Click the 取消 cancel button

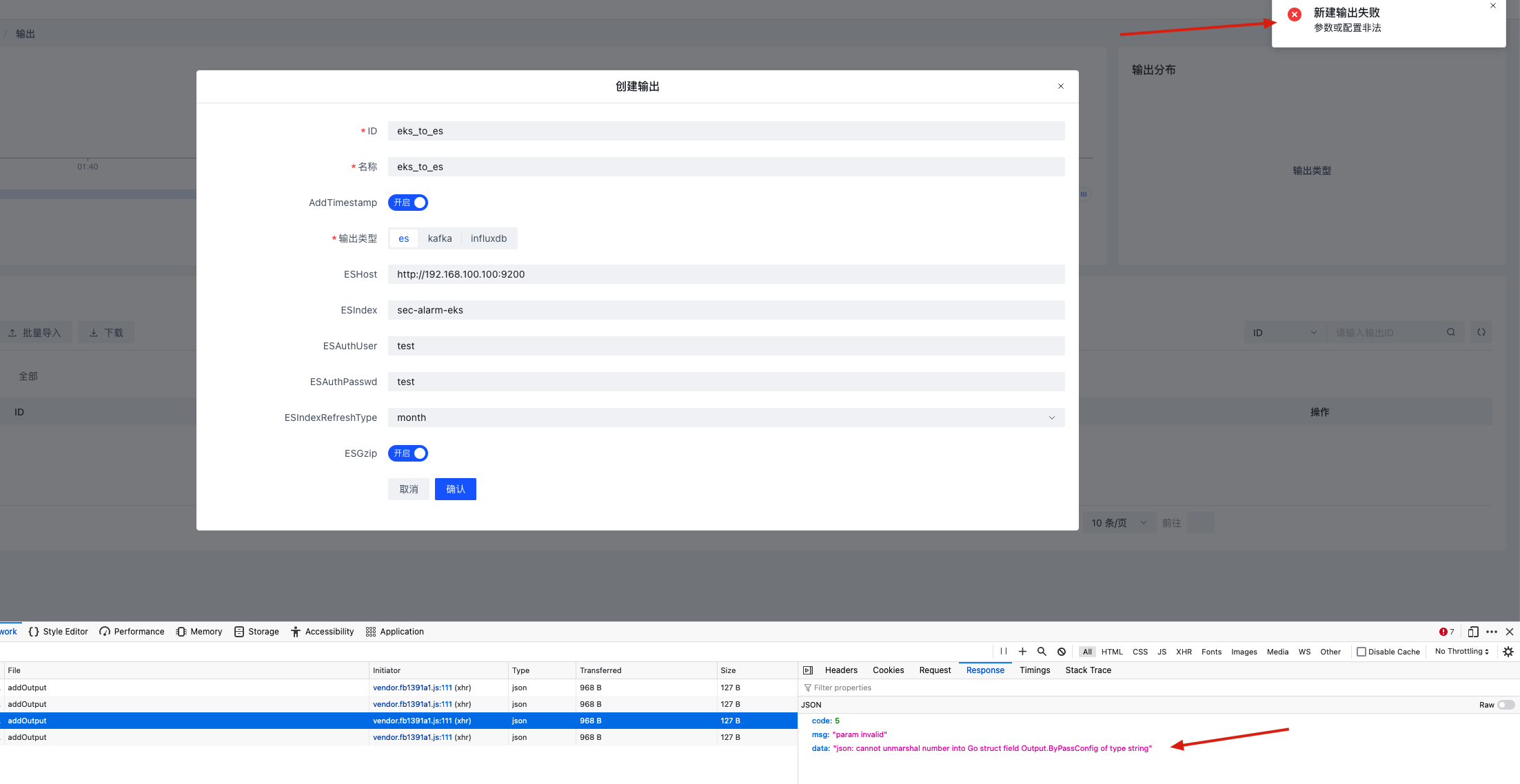point(409,489)
